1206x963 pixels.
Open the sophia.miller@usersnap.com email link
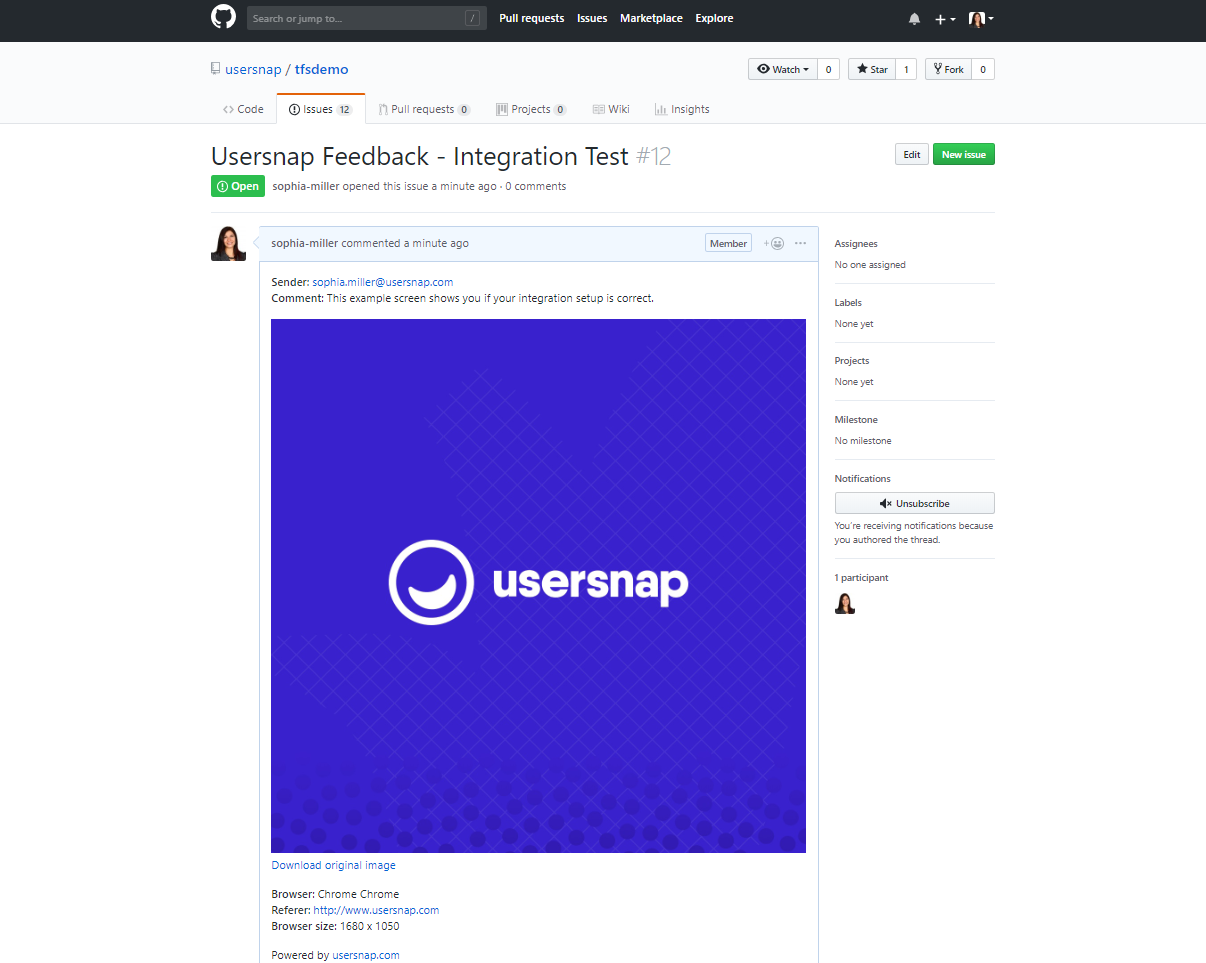click(383, 282)
